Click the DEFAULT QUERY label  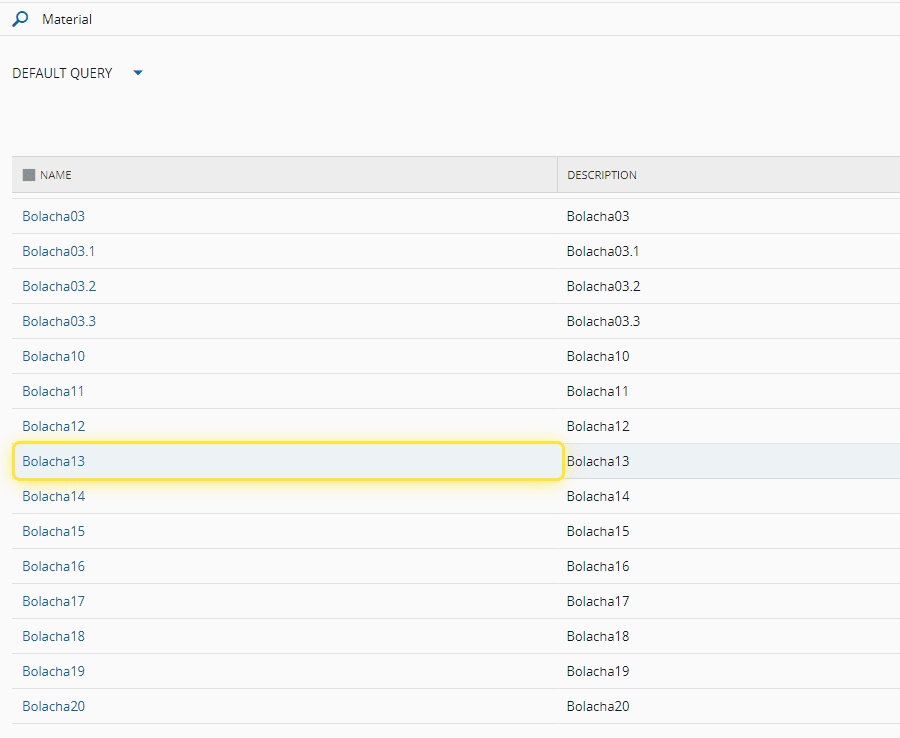pyautogui.click(x=62, y=73)
